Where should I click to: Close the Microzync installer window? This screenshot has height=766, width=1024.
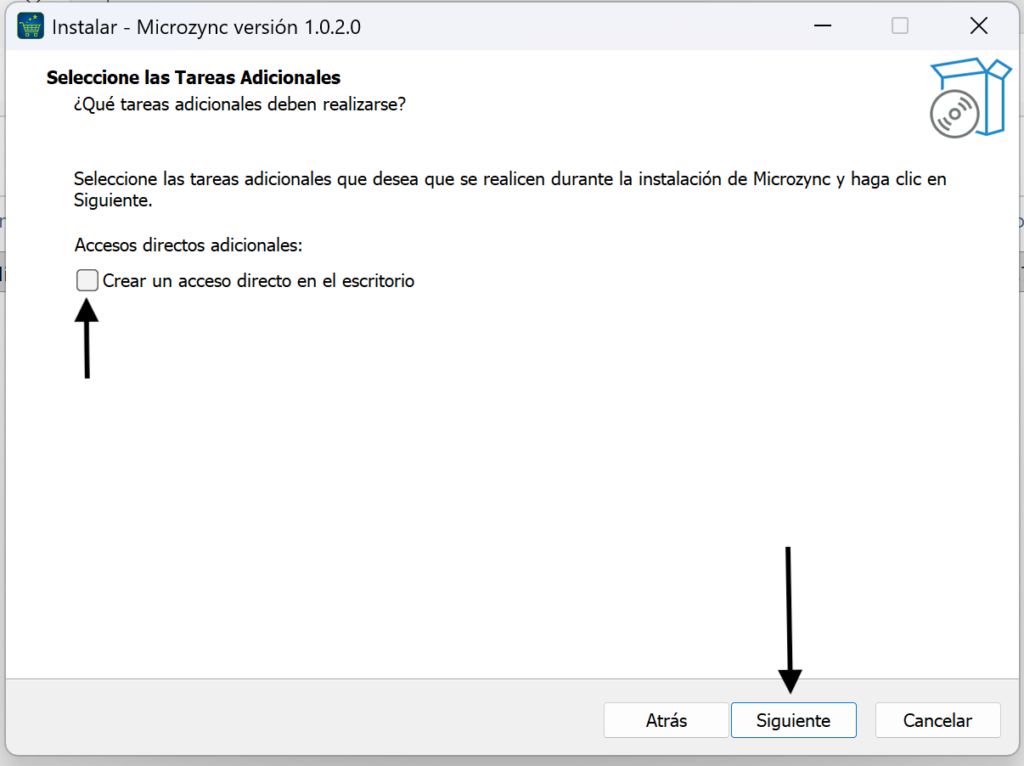click(978, 26)
